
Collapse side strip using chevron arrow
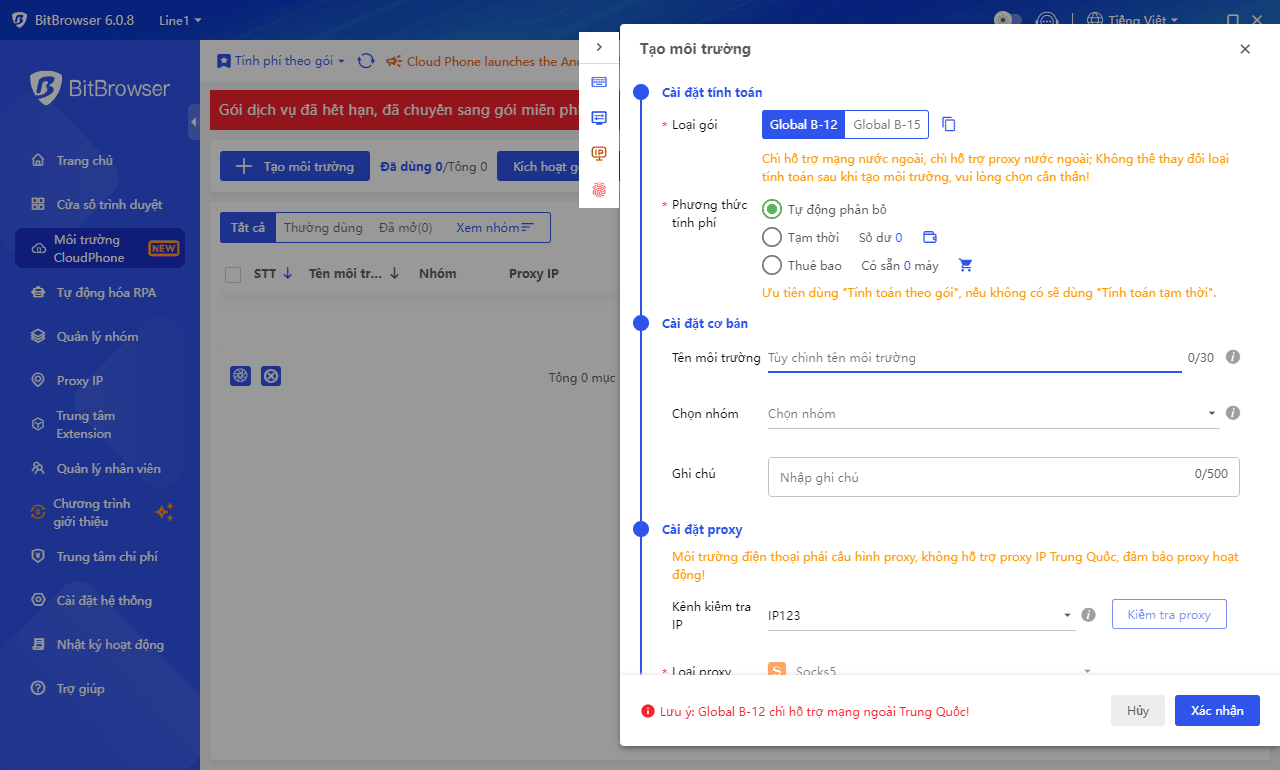(599, 47)
